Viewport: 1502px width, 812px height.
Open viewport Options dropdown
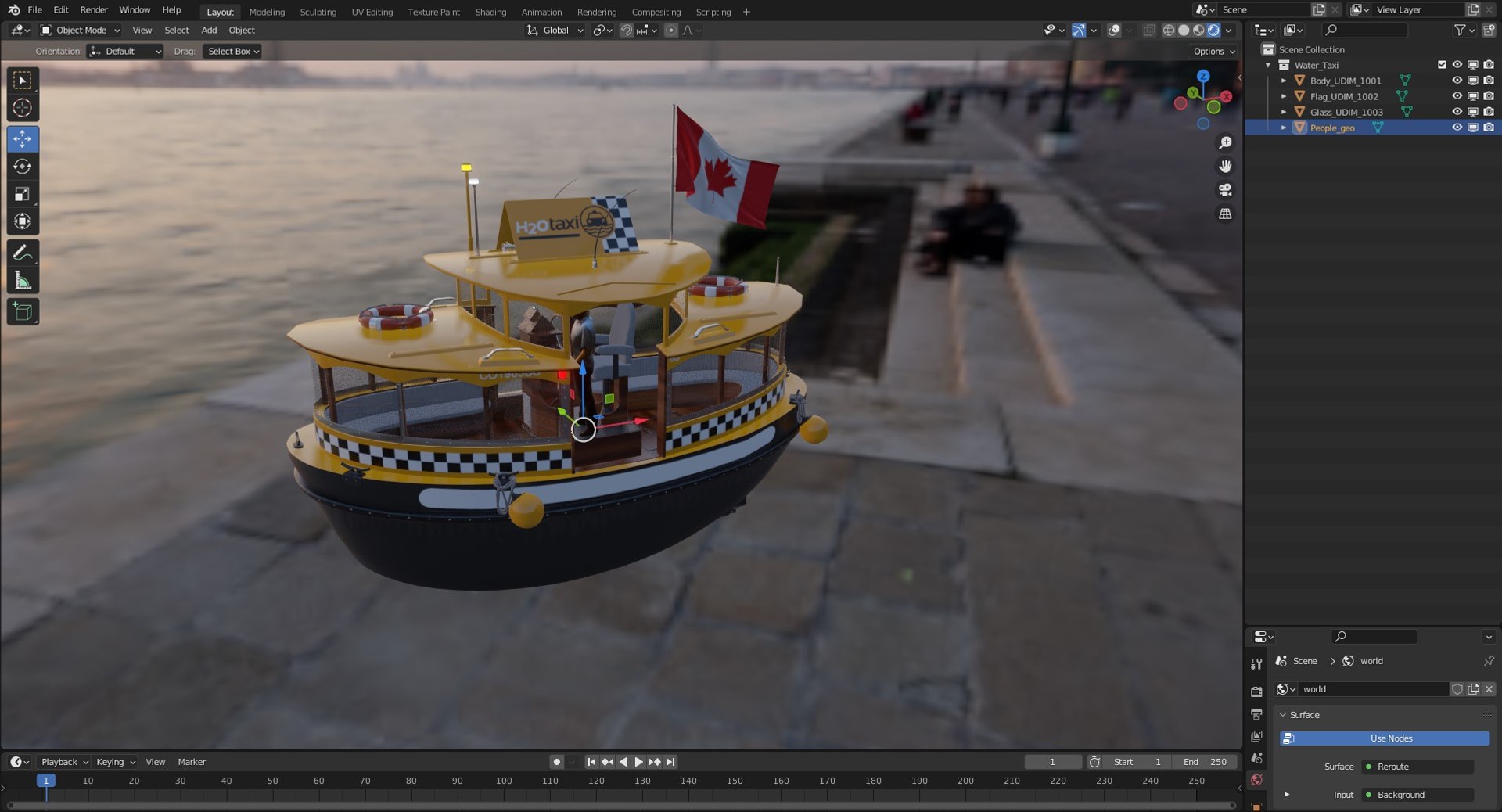1214,52
